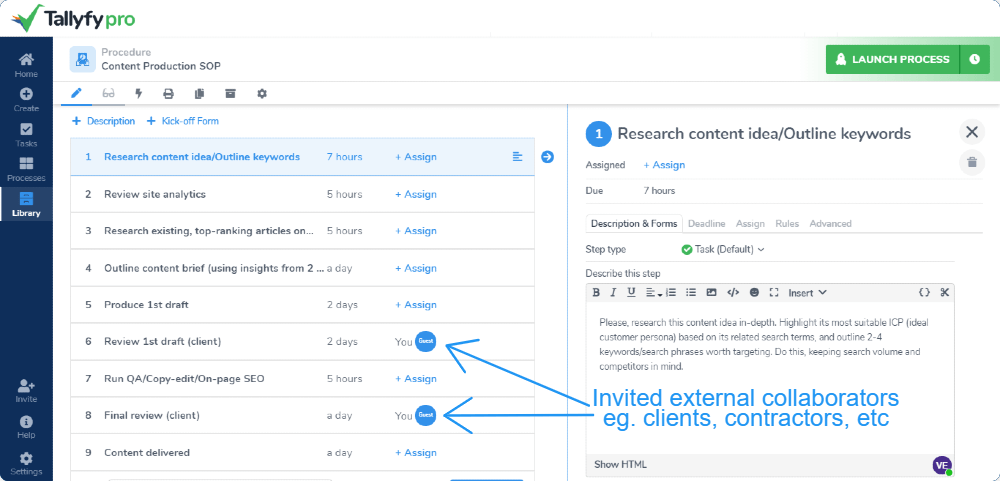
Task: Assign the Outline content brief step
Action: (x=416, y=269)
